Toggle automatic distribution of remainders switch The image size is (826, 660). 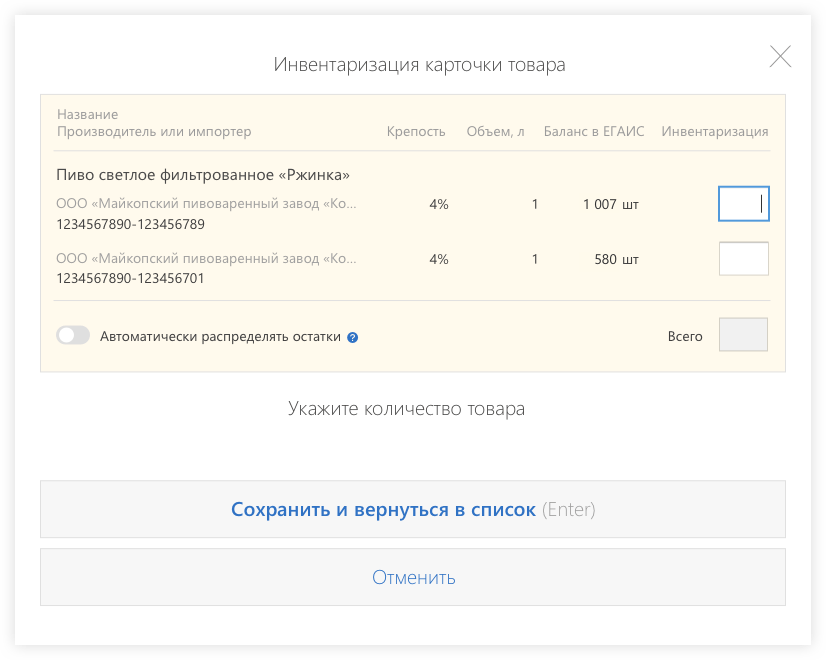coord(73,336)
